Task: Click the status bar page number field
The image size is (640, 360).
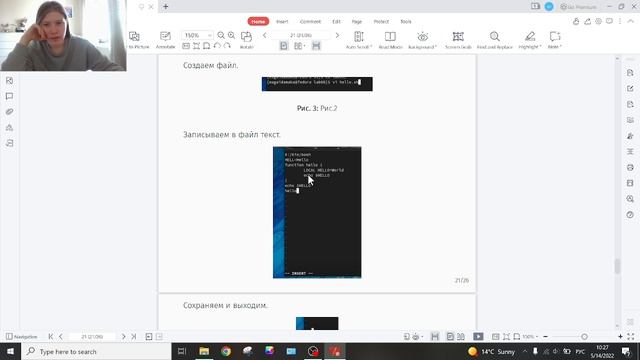Action: click(x=92, y=337)
